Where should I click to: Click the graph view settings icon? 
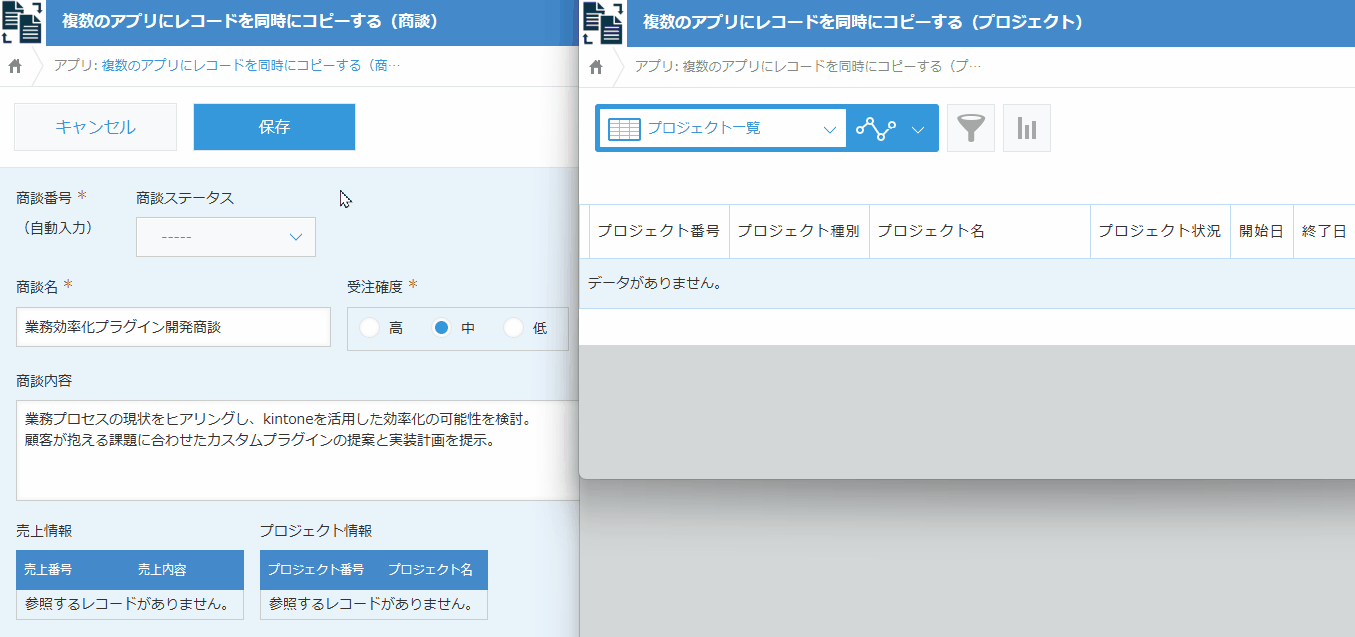[876, 128]
